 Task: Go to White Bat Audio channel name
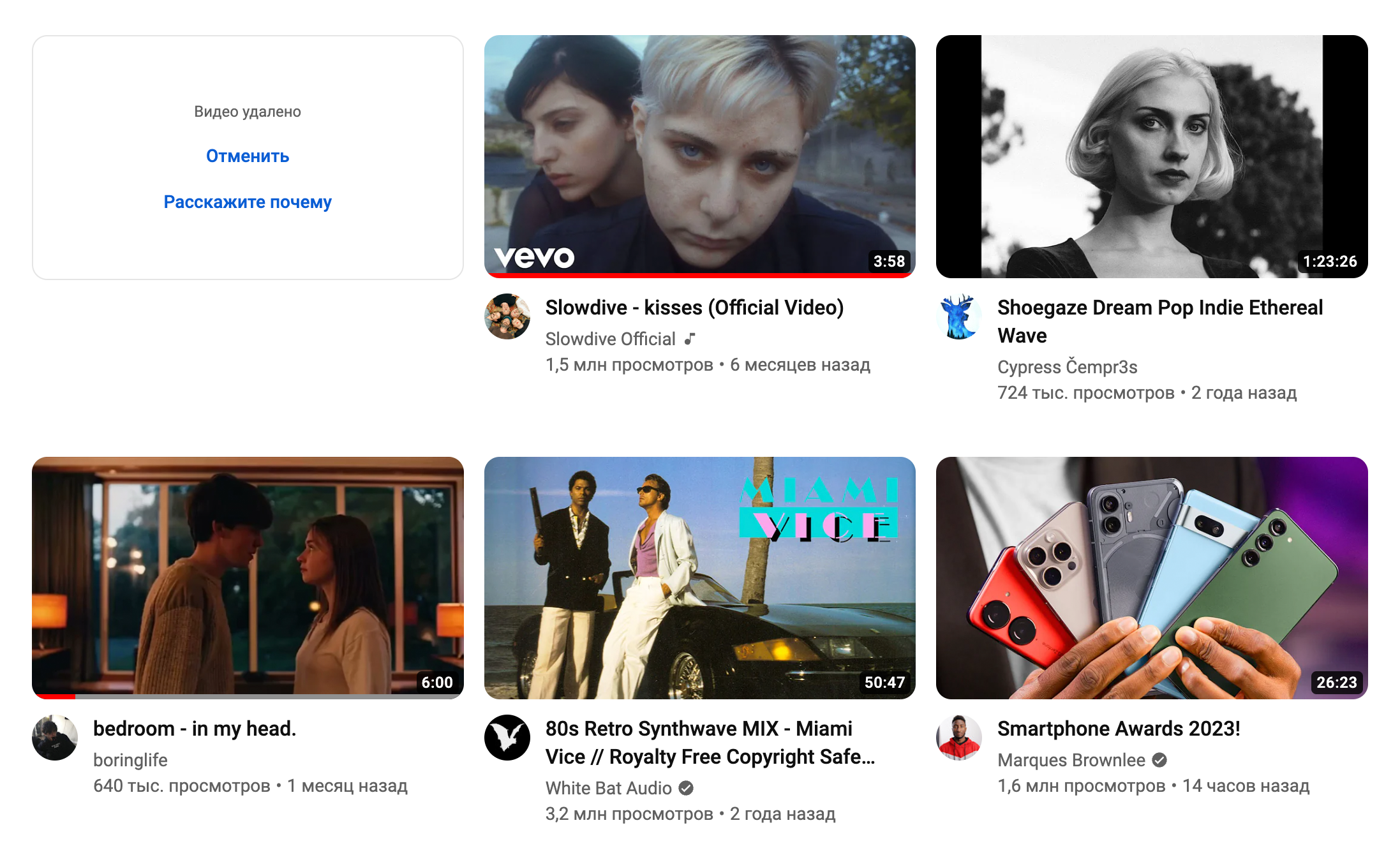point(608,788)
